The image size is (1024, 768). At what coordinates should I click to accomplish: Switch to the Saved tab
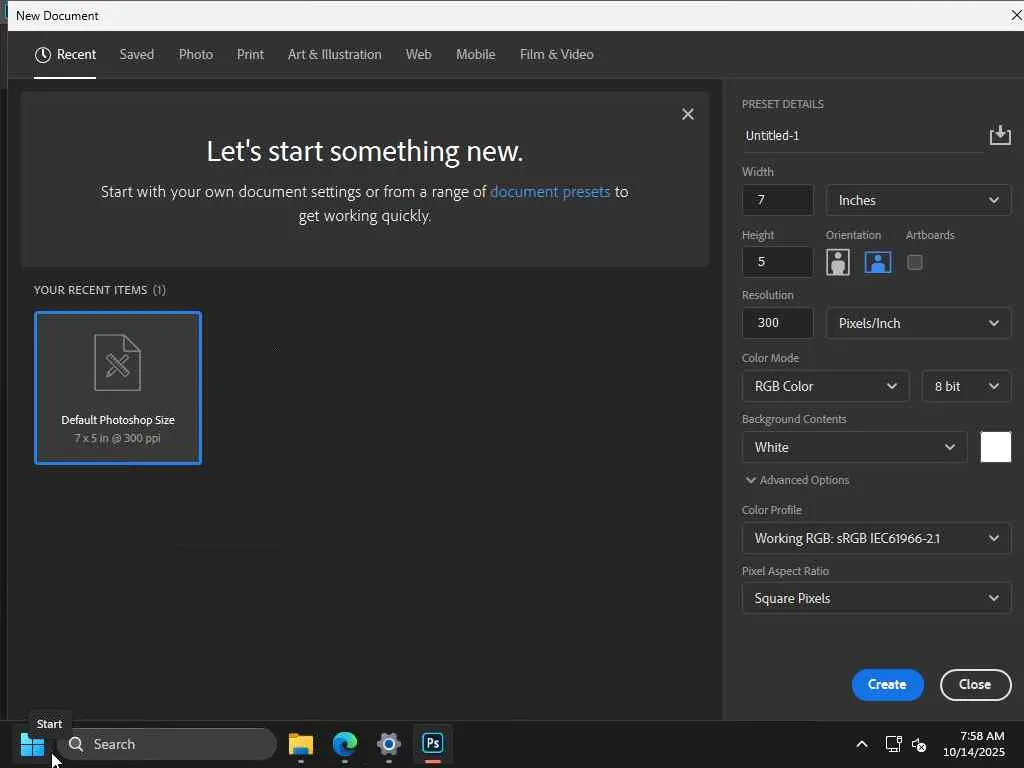(x=136, y=54)
